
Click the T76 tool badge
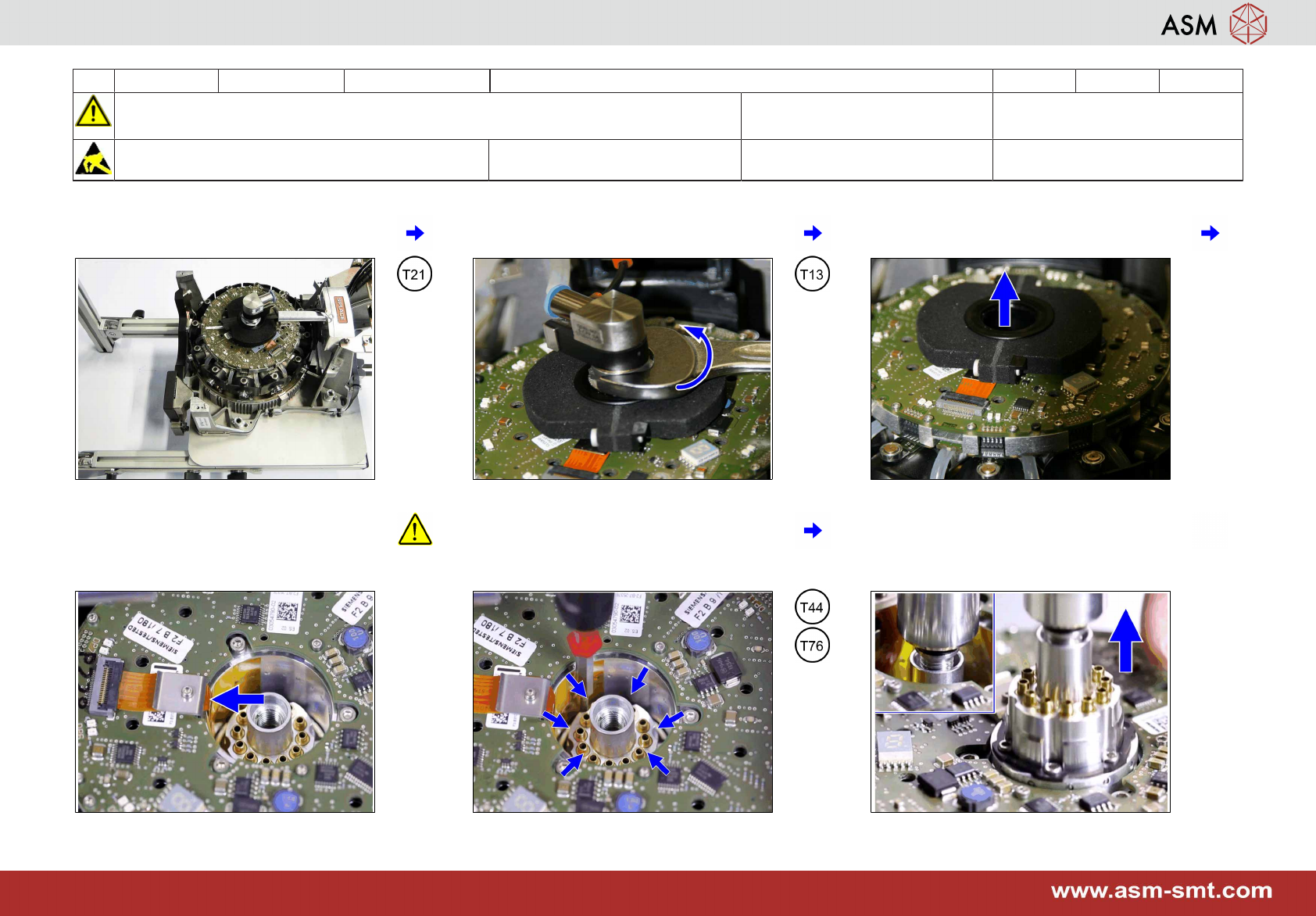pos(812,646)
